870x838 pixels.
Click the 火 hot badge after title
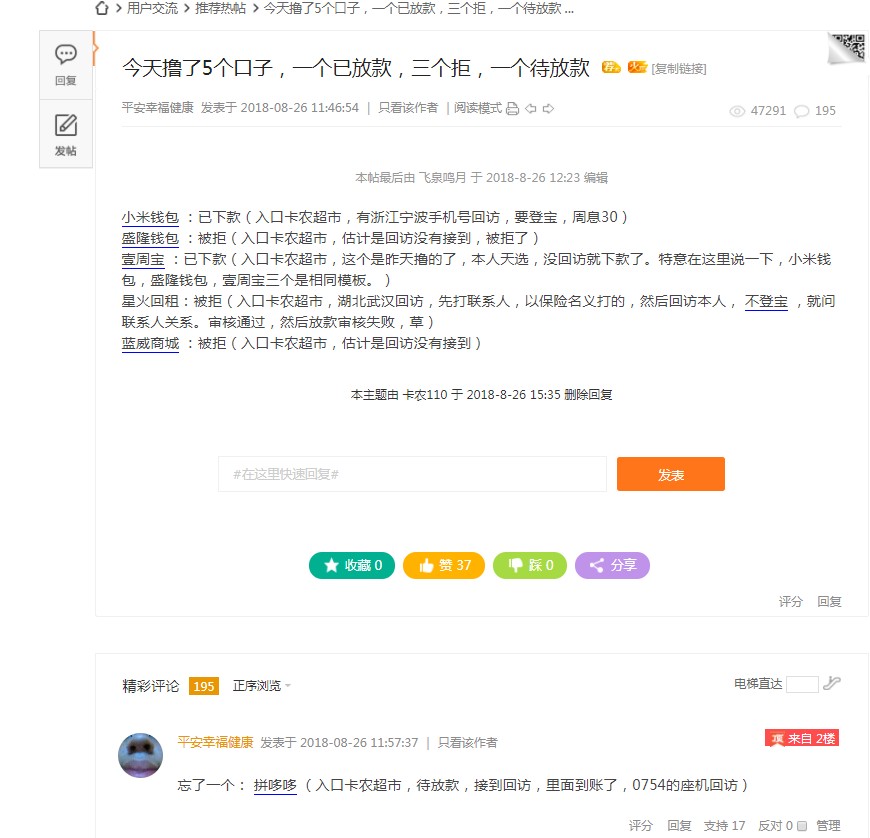(x=637, y=67)
